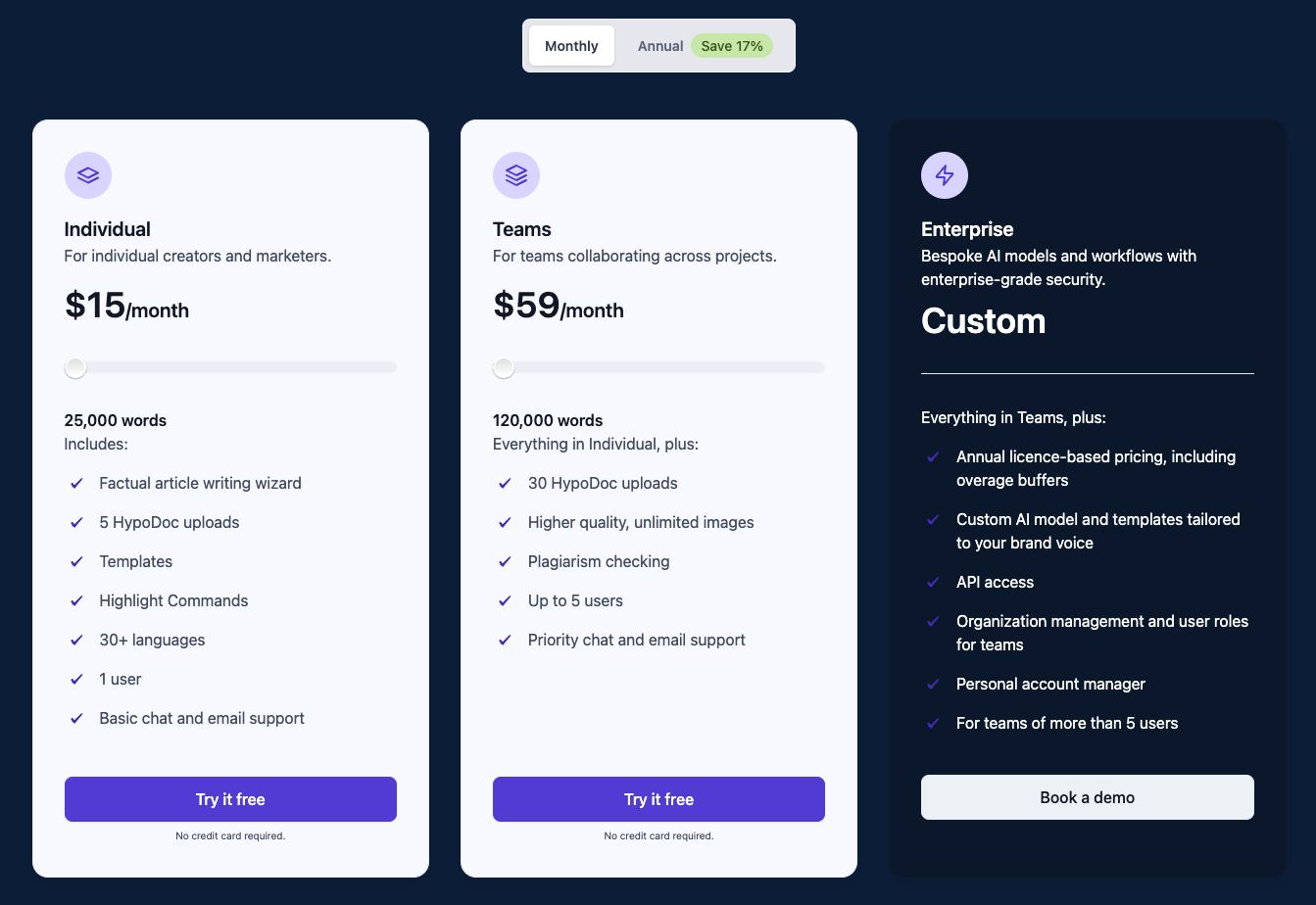1316x905 pixels.
Task: Click the 'Save 17%' badge
Action: pos(732,45)
